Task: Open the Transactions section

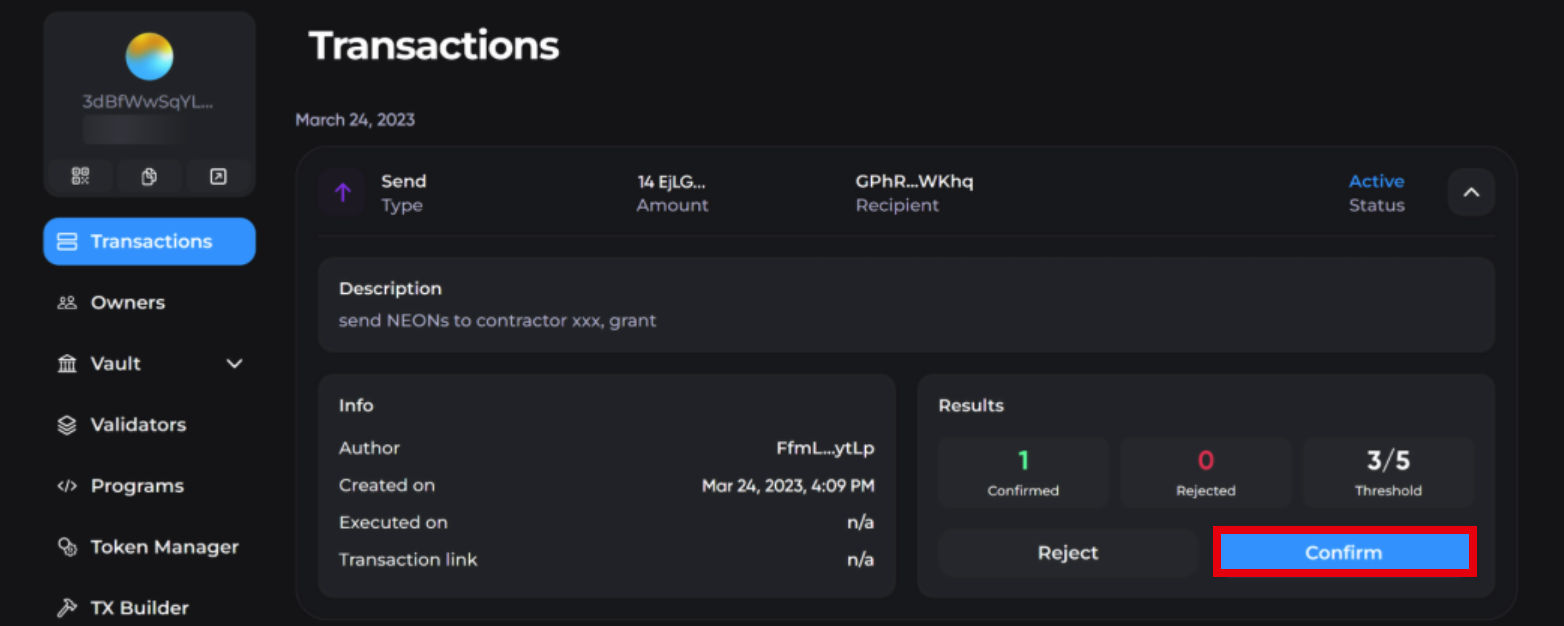Action: [x=149, y=241]
